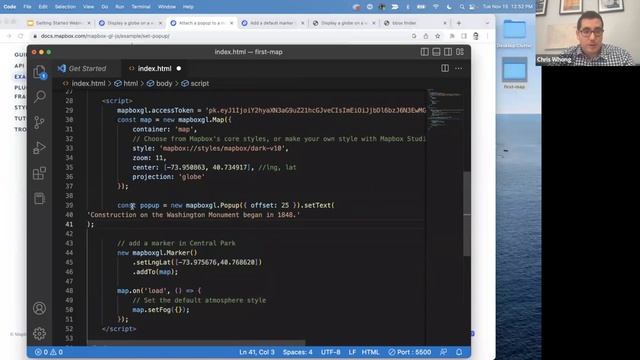Change indentation via Spaces: 4

coord(298,352)
